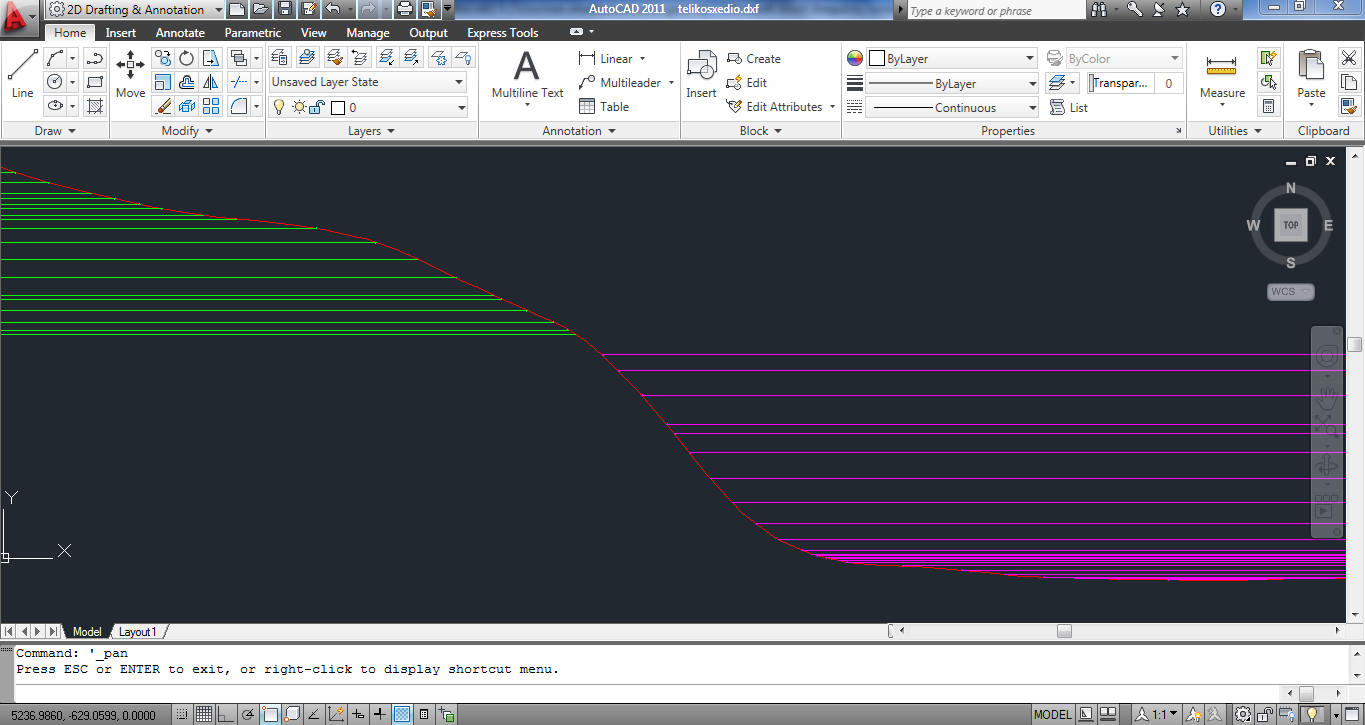This screenshot has width=1365, height=725.
Task: Select the Line drawing tool
Action: (22, 74)
